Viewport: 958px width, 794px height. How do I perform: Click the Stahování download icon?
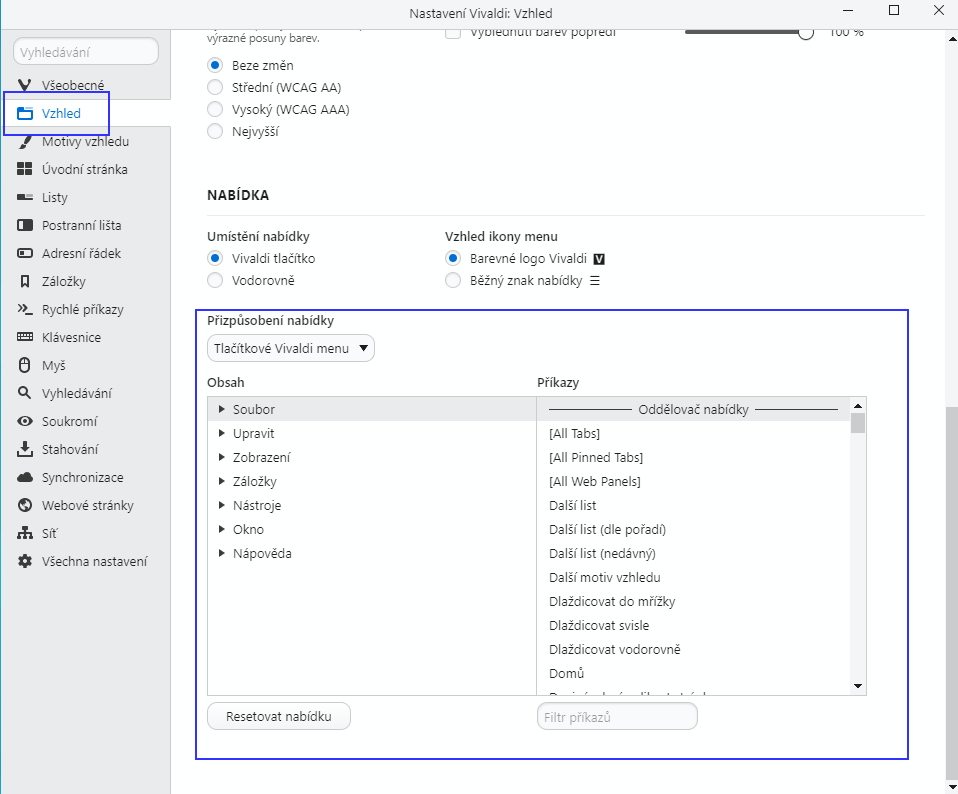pyautogui.click(x=24, y=449)
